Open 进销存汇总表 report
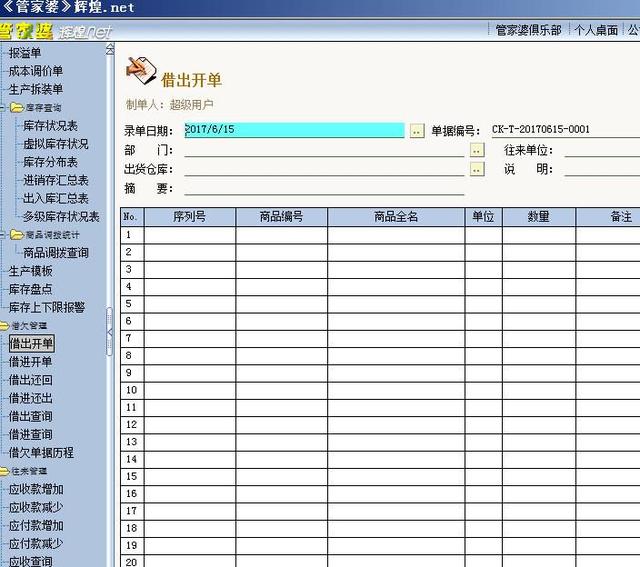Viewport: 640px width, 567px height. point(56,180)
